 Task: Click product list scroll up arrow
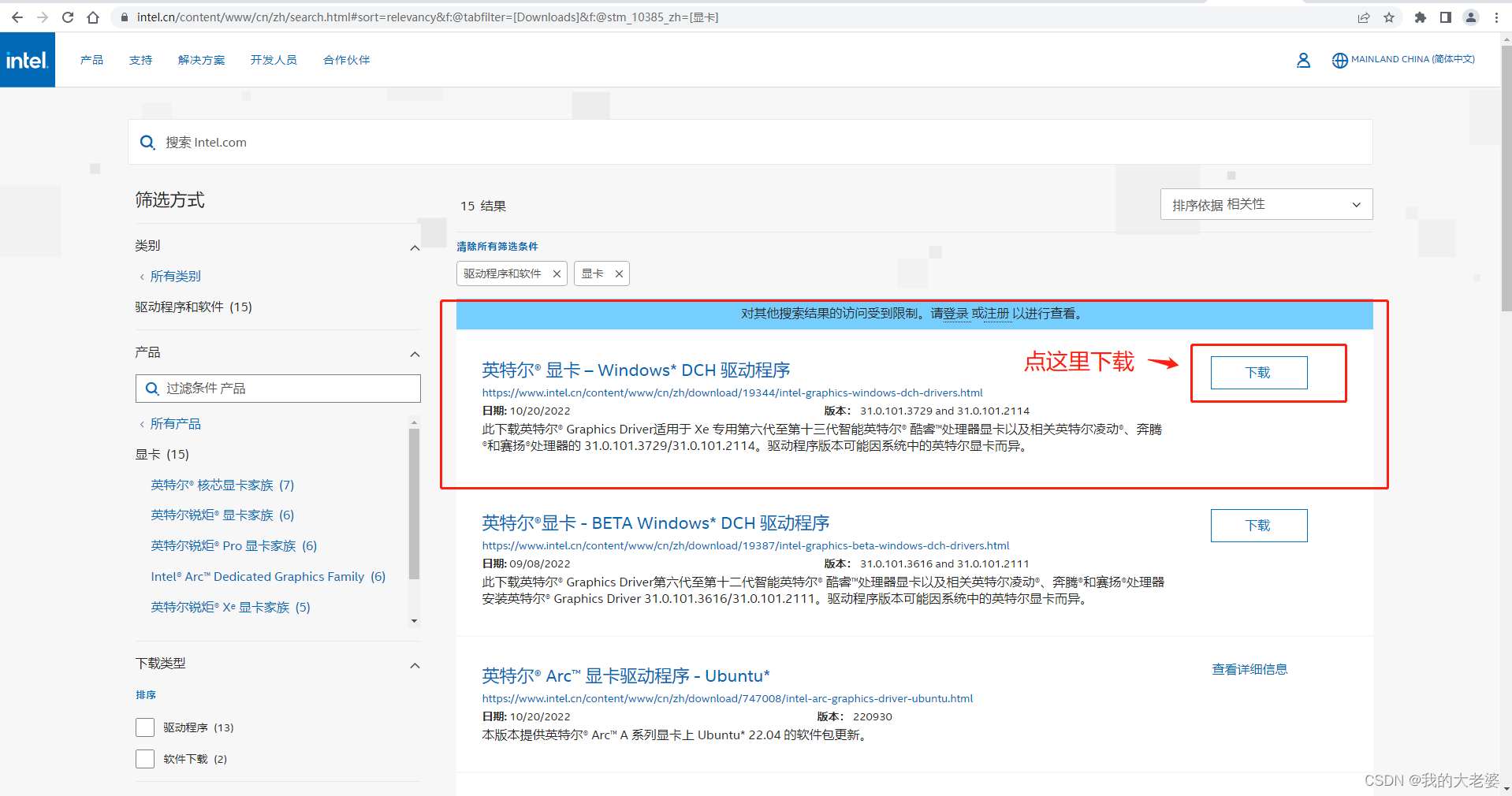pyautogui.click(x=414, y=422)
